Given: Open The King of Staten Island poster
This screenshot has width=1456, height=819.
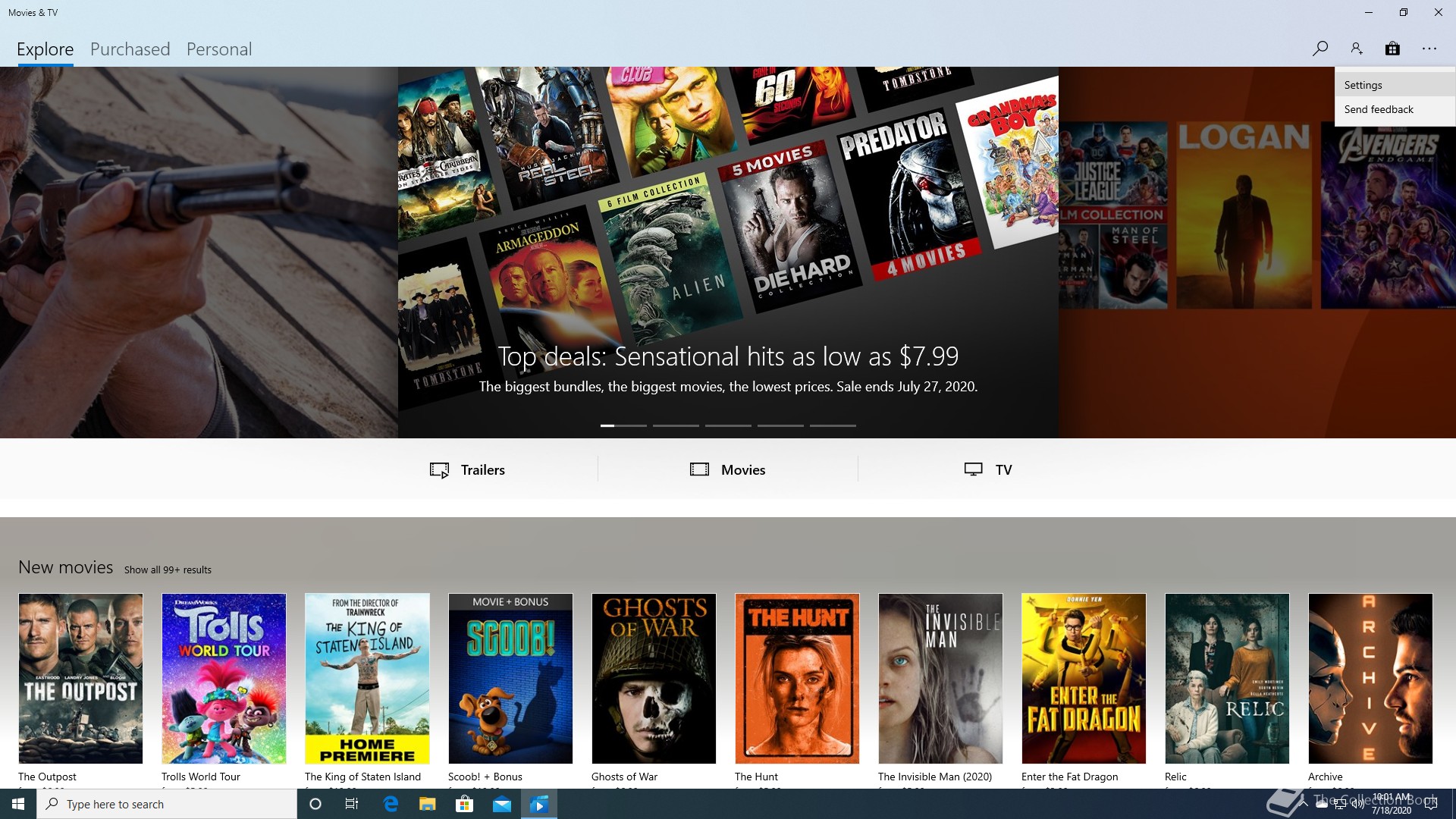Looking at the screenshot, I should [x=367, y=678].
